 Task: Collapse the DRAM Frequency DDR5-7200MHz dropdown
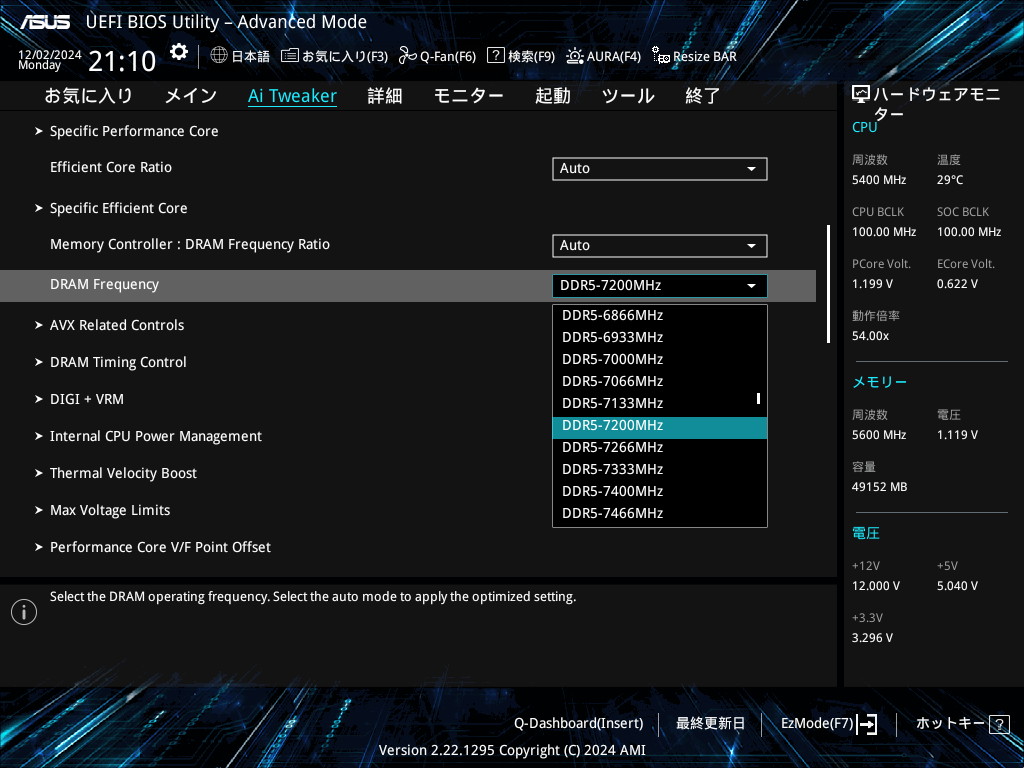[x=660, y=285]
